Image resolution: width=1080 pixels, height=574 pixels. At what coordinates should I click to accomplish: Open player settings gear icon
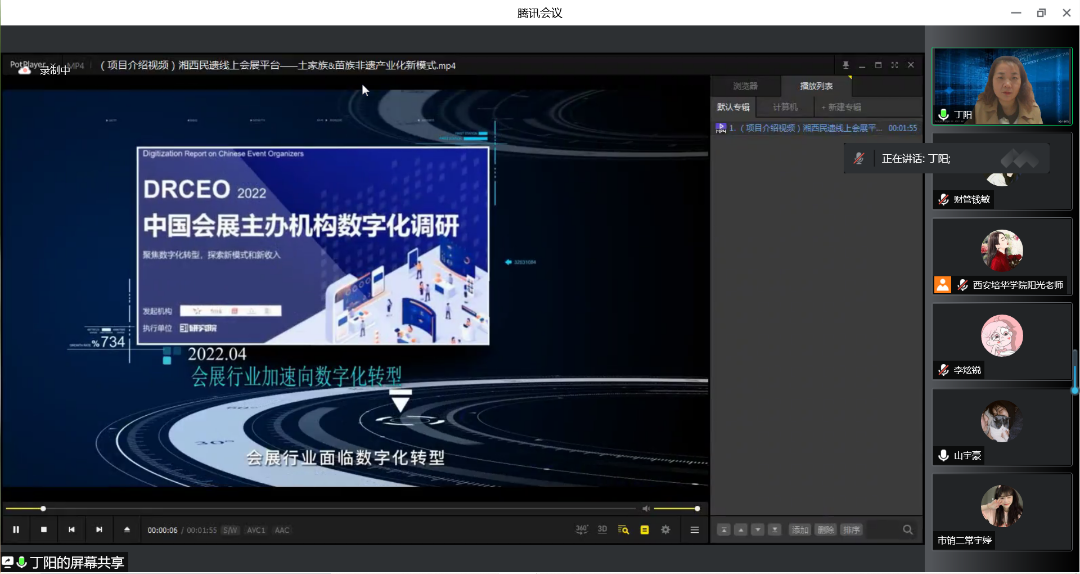point(666,529)
